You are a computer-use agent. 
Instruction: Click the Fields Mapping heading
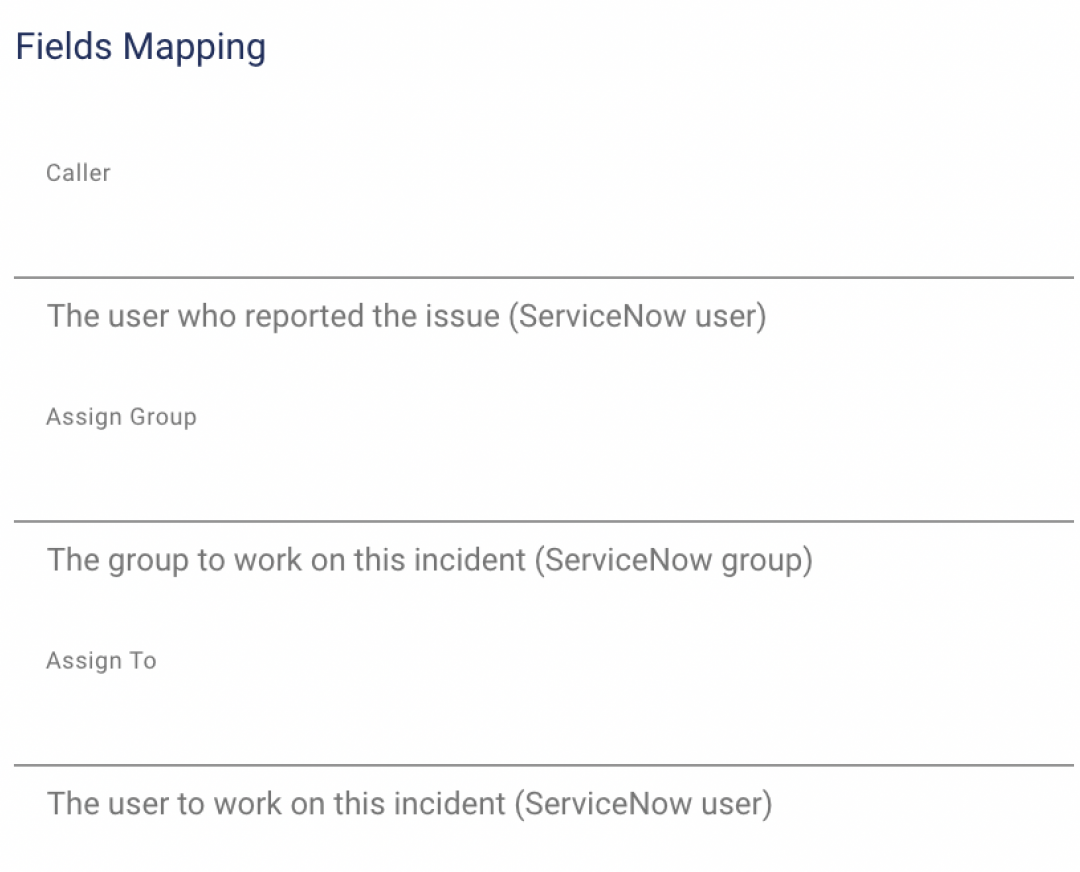click(x=141, y=47)
